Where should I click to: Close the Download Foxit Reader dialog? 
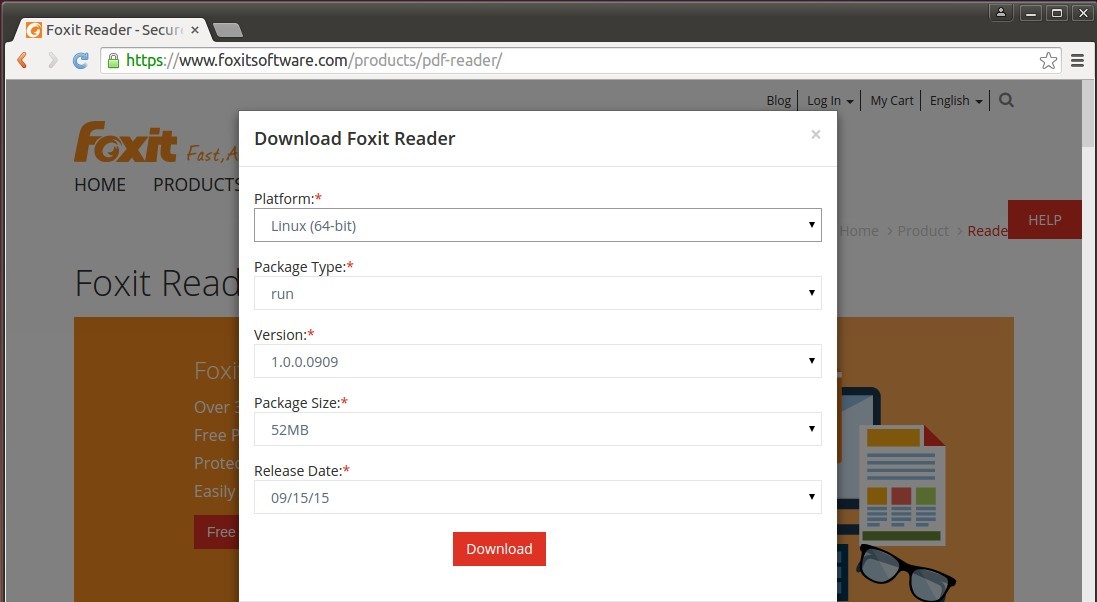(816, 134)
